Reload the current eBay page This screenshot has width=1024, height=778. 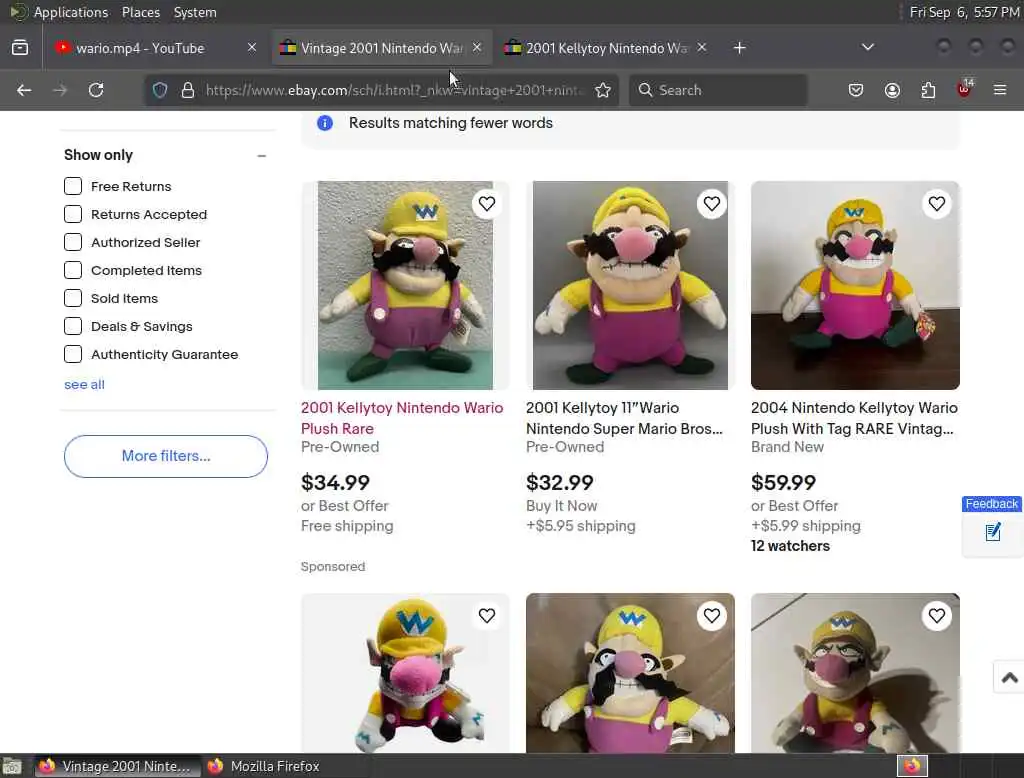(96, 90)
